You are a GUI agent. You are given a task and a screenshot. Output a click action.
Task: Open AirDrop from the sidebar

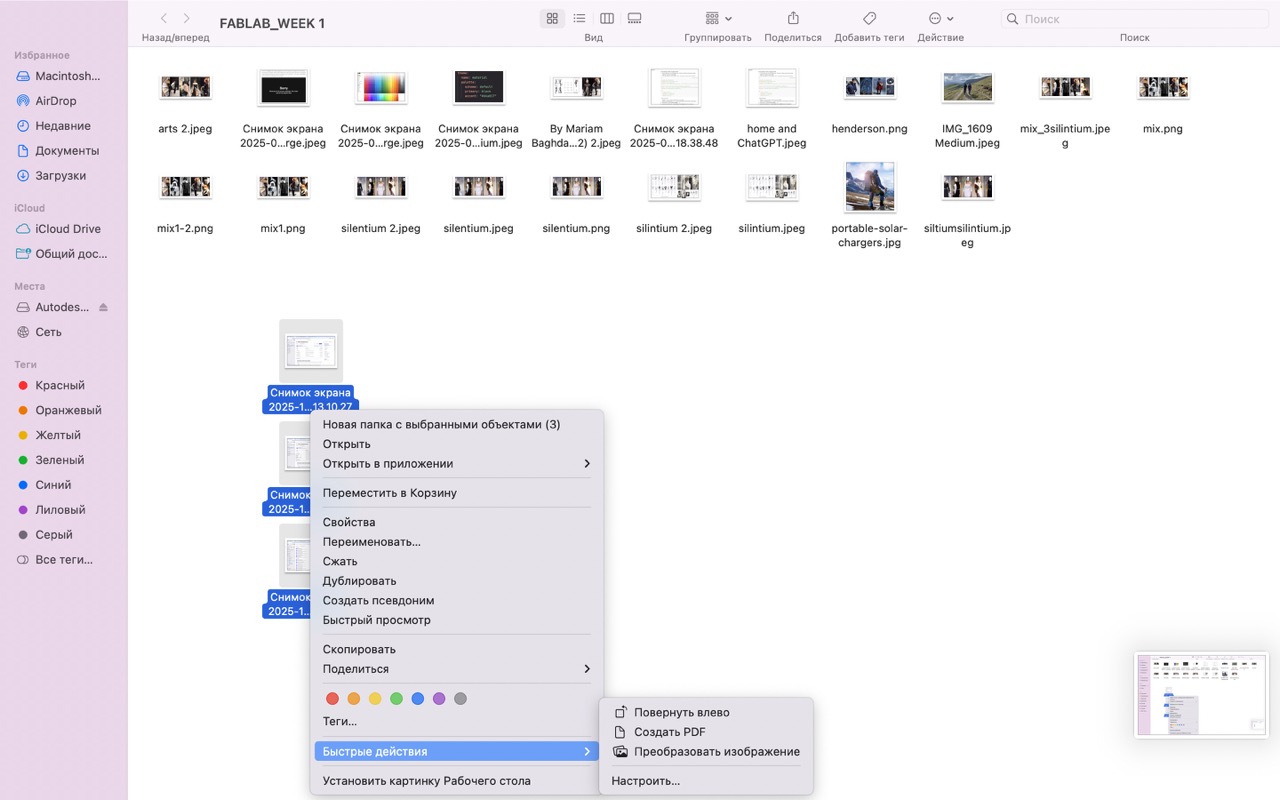[56, 101]
